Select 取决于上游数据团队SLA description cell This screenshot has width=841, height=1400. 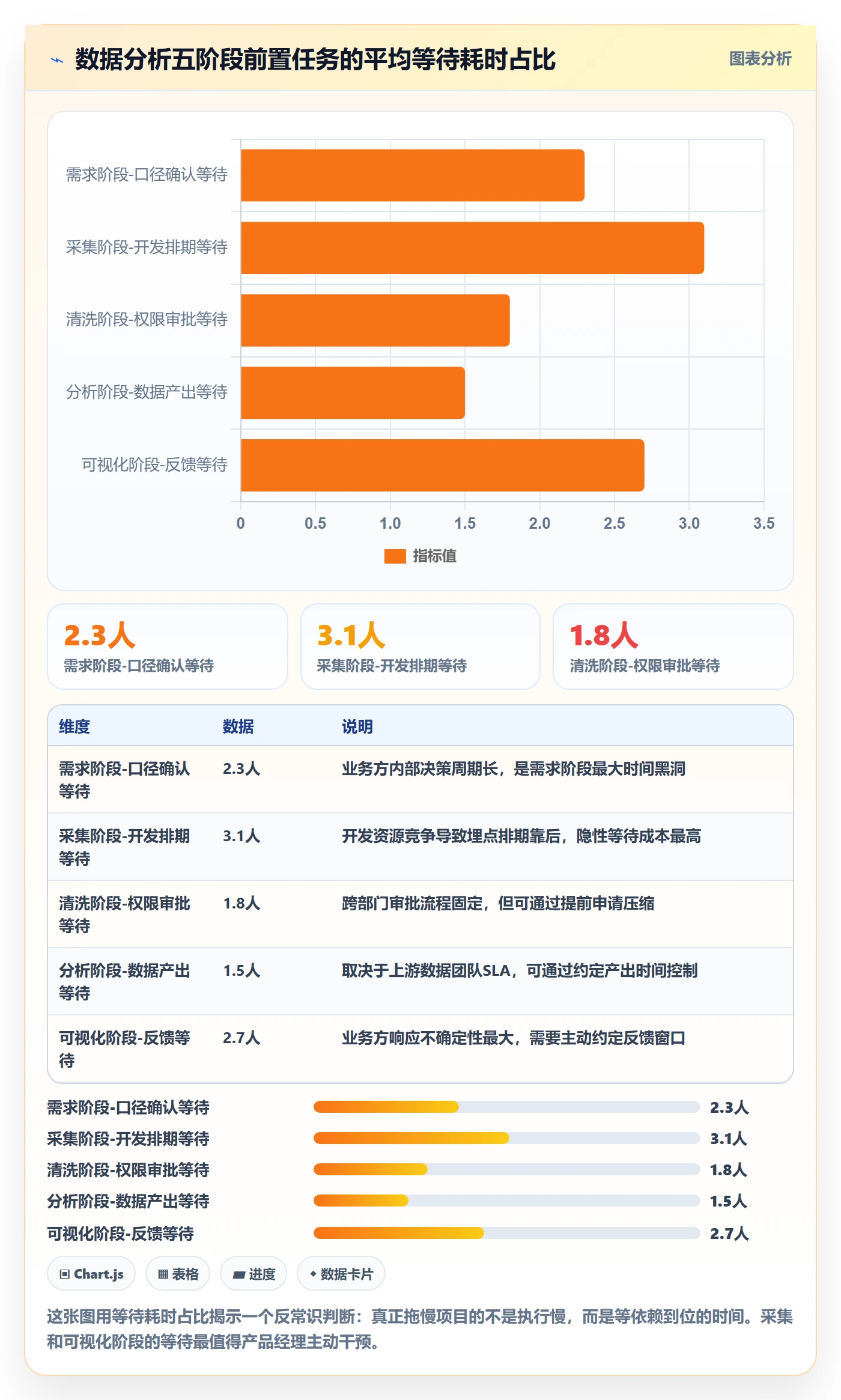520,970
